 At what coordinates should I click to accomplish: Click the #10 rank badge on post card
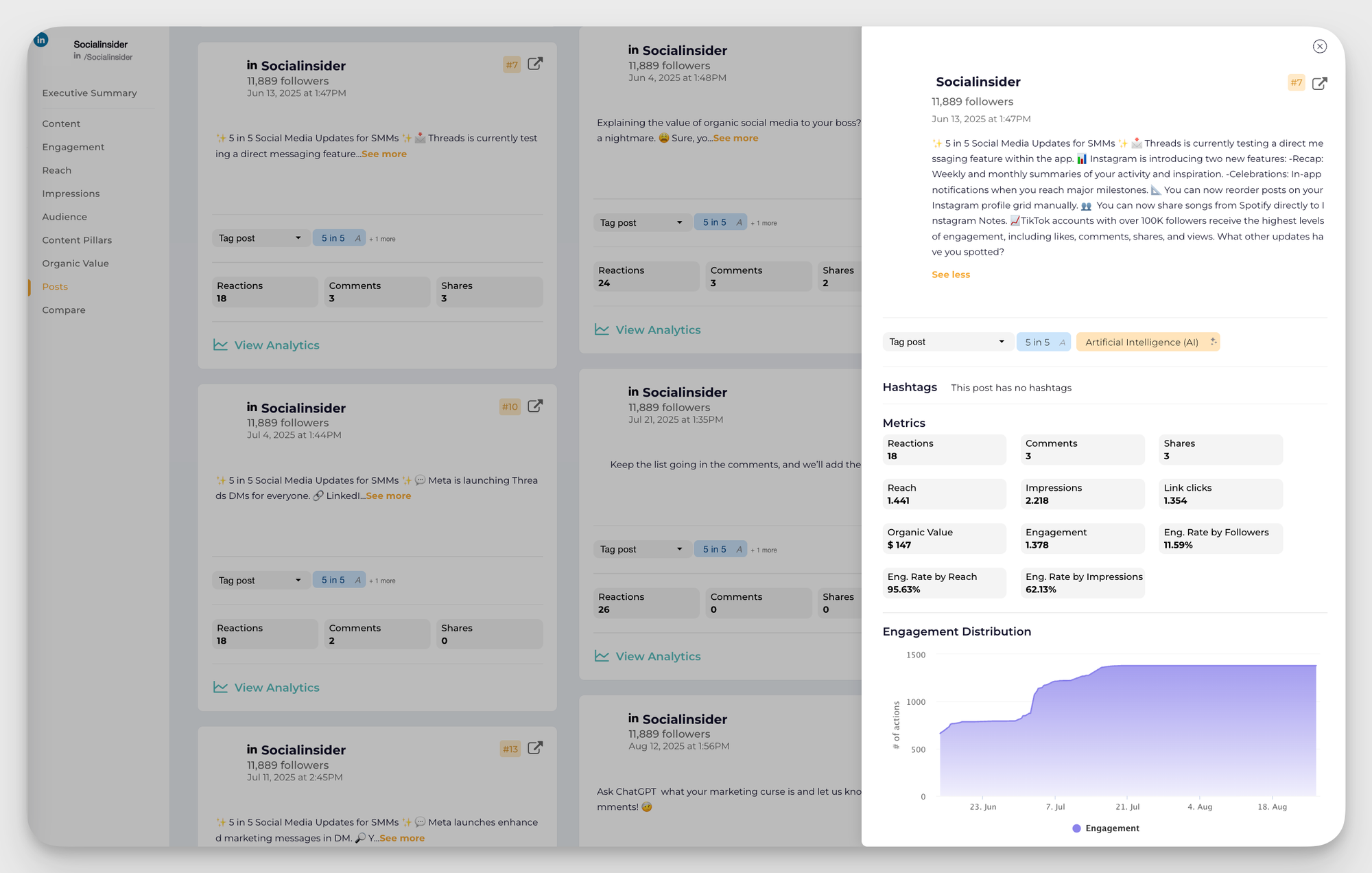[510, 407]
